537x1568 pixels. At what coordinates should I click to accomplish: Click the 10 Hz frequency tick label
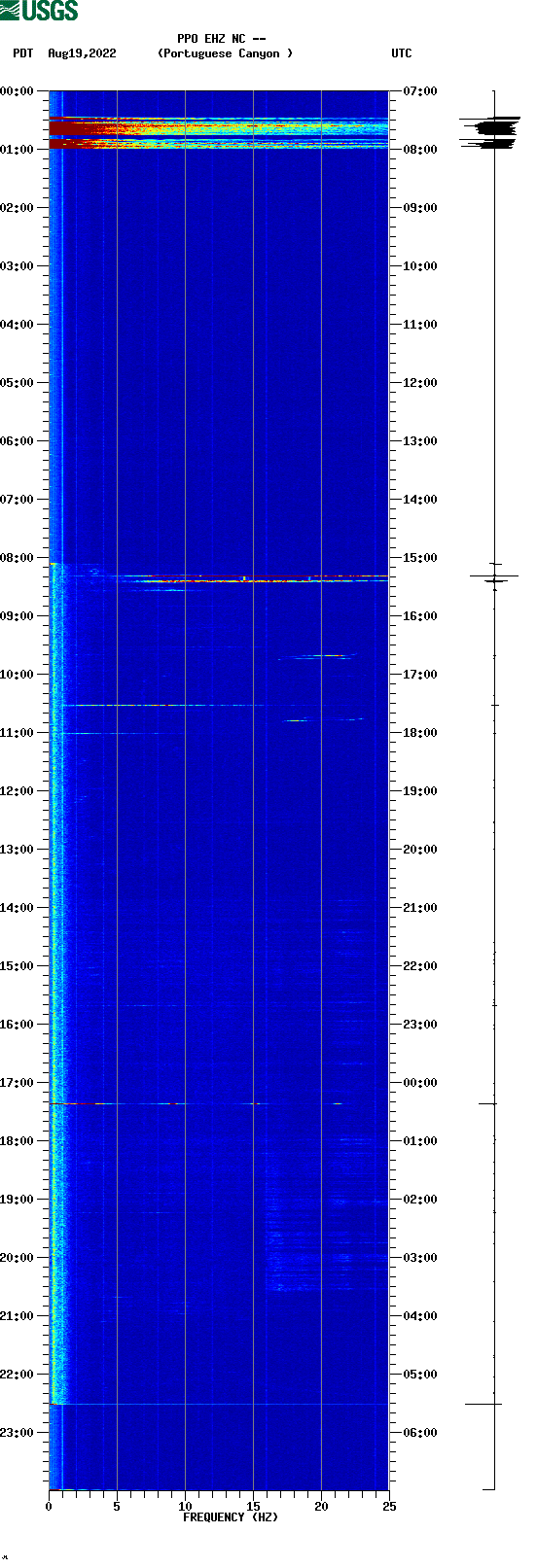tap(185, 1506)
